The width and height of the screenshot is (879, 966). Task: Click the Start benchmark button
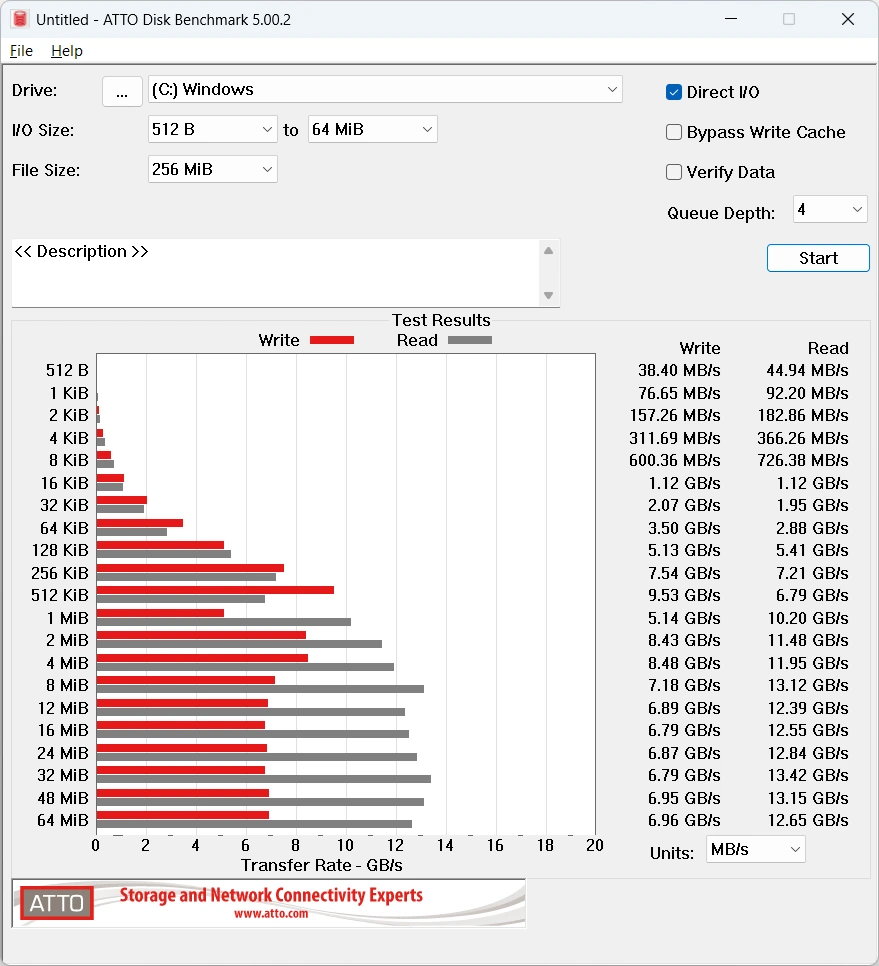818,258
